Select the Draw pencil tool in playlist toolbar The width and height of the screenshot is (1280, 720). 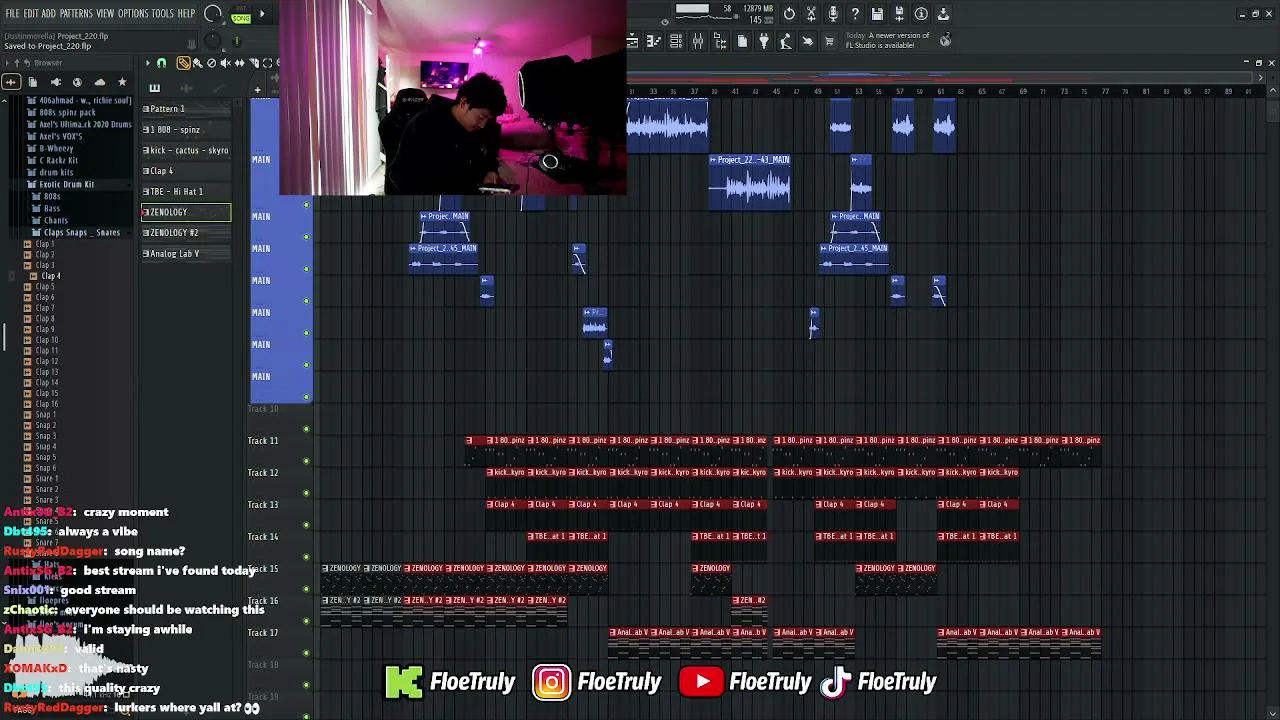coord(184,63)
